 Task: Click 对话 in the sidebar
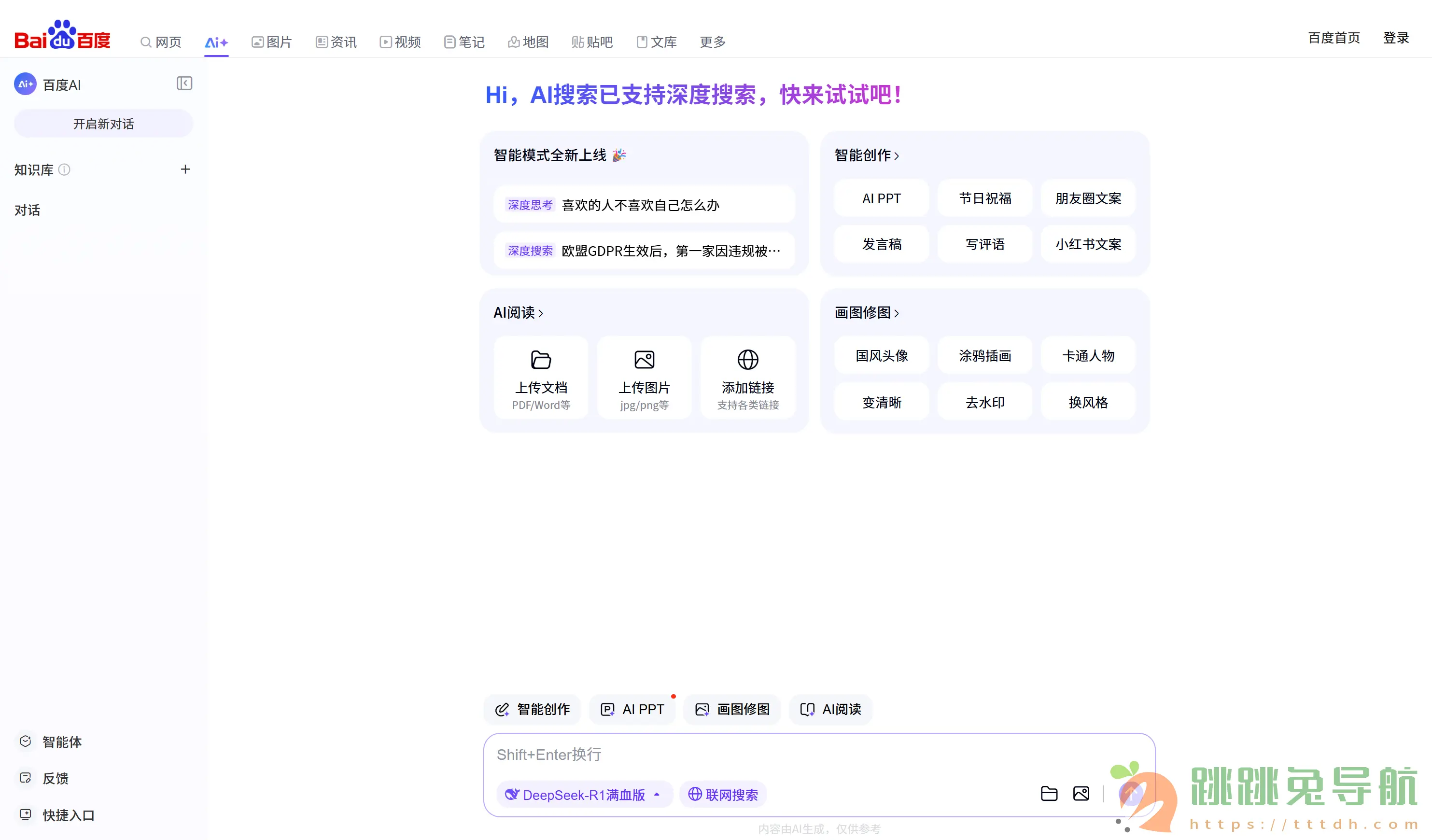coord(27,210)
